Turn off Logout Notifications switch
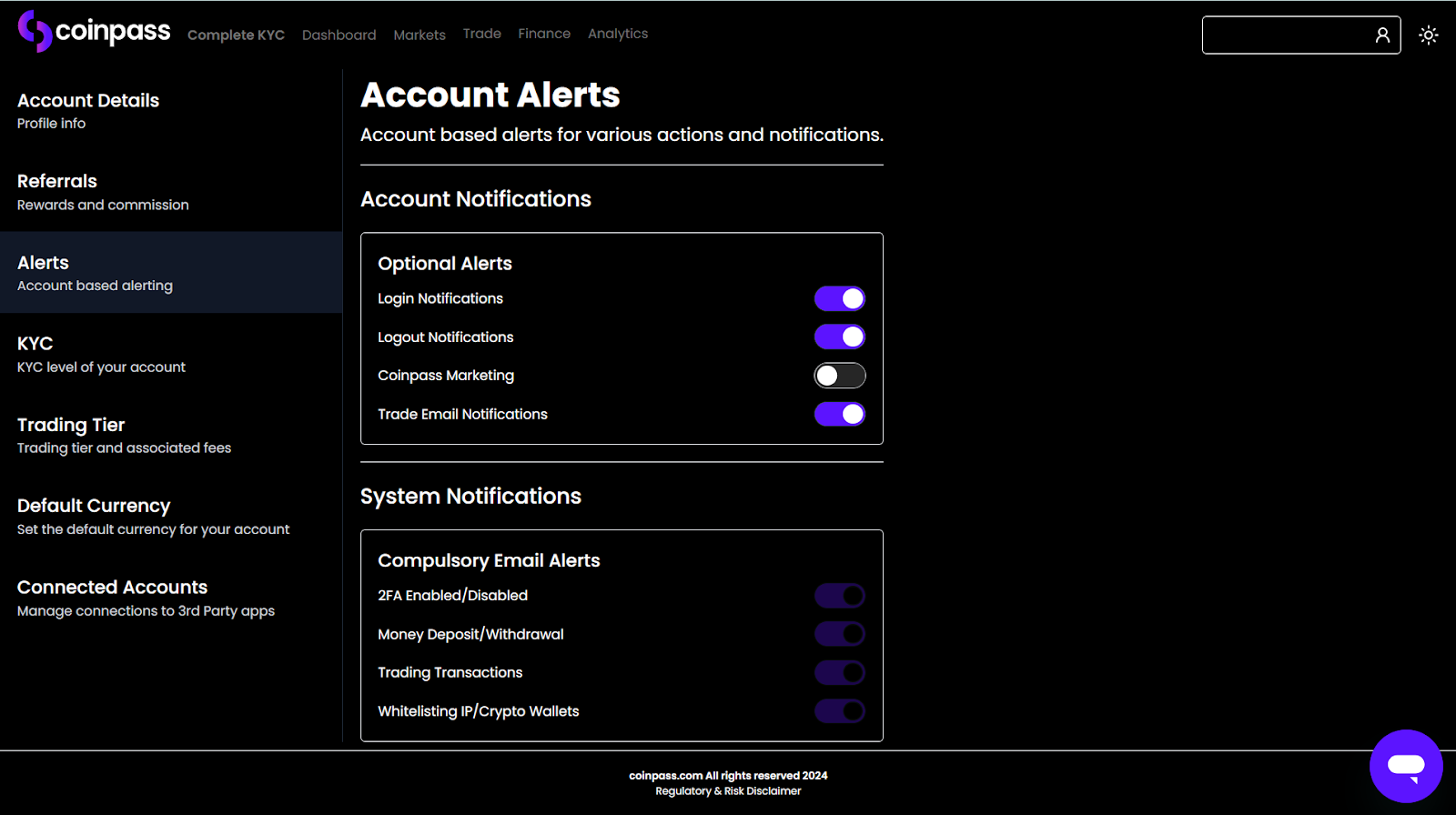This screenshot has width=1456, height=815. (839, 337)
